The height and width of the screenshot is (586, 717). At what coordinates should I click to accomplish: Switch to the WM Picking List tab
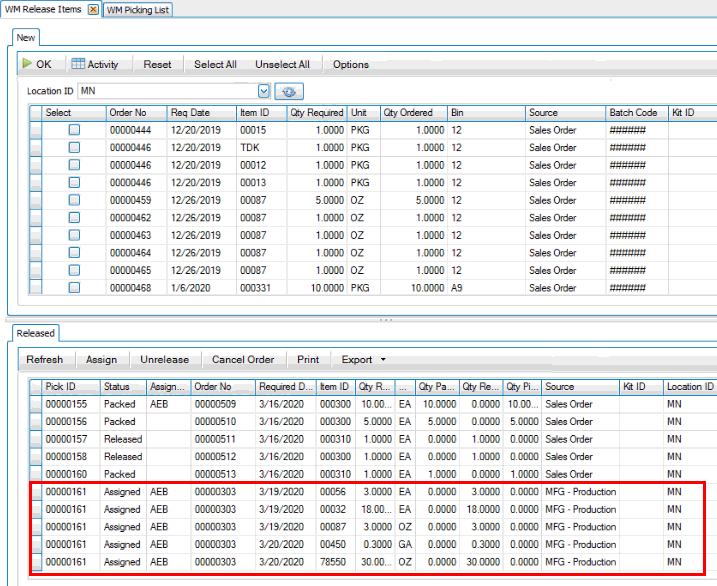click(x=138, y=10)
